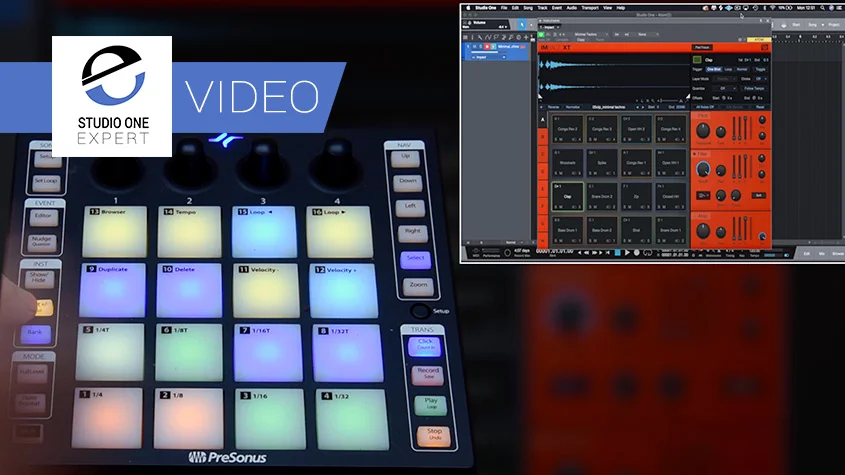Start playback in the Studio One transport
This screenshot has width=845, height=475.
click(x=627, y=252)
